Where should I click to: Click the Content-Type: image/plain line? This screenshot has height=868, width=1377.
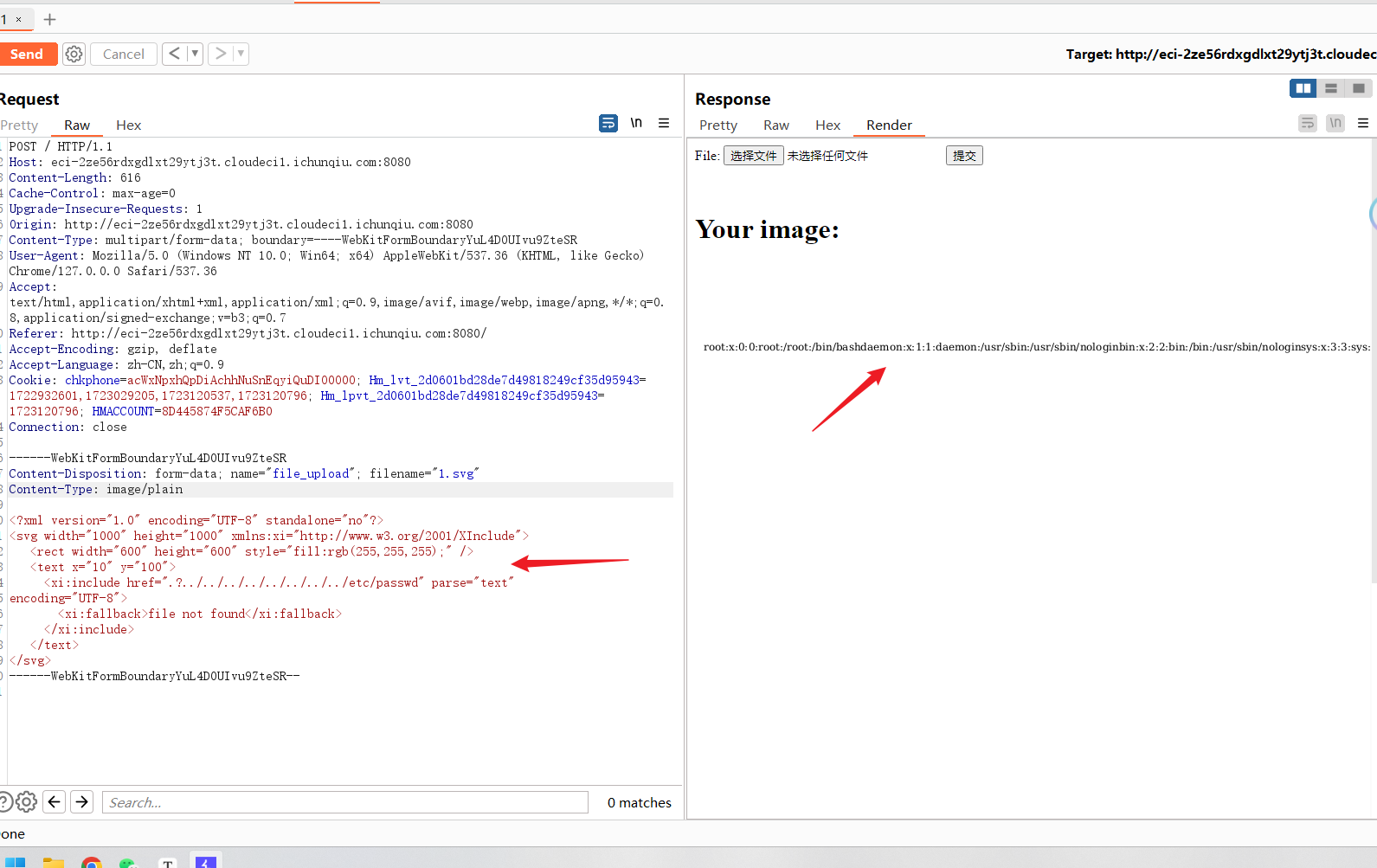pyautogui.click(x=96, y=489)
